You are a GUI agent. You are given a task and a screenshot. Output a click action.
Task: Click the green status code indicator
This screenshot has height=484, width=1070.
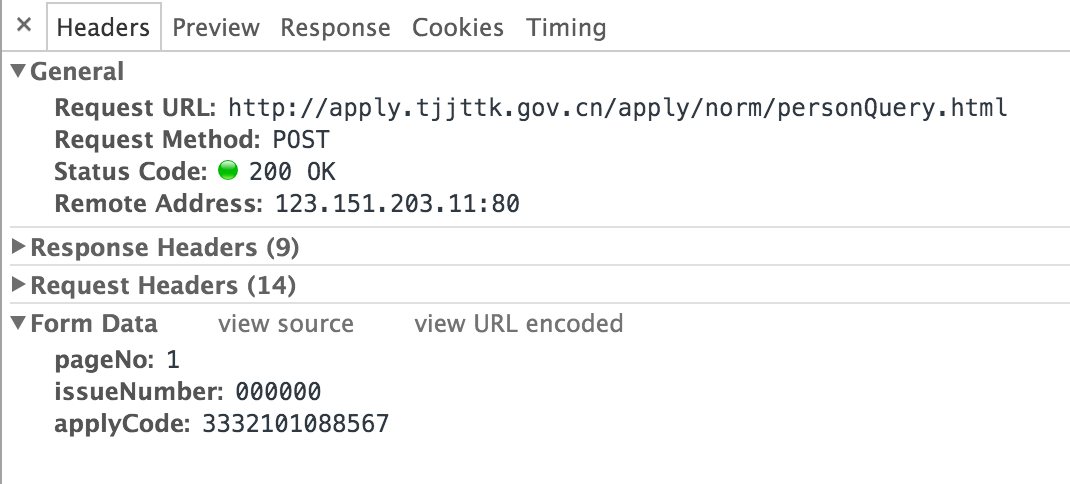[228, 170]
